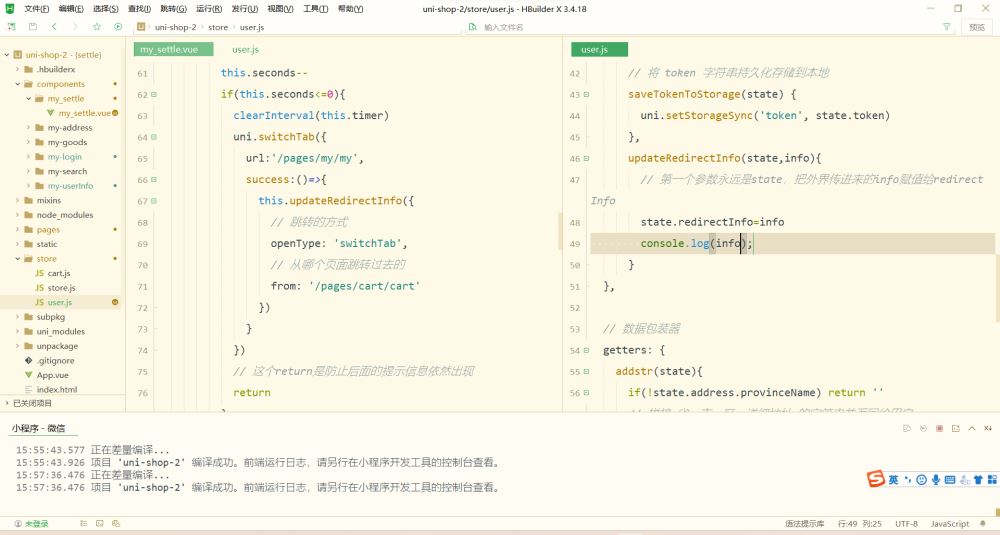Screen dimensions: 1000x535
Task: Expand the node_modules folder
Action: 17,215
